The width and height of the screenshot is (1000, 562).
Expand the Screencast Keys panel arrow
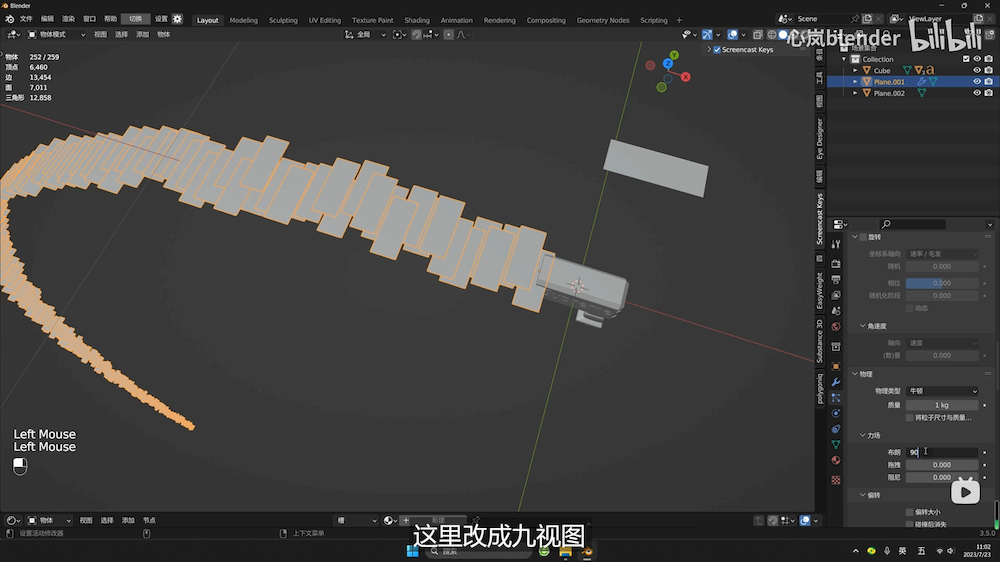(709, 50)
